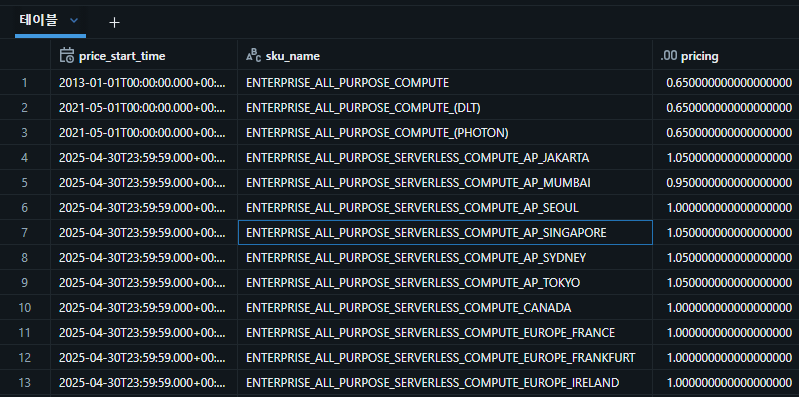799x397 pixels.
Task: Click the SERVERLESS_COMPUTE_CANADA sku cell
Action: [x=445, y=307]
